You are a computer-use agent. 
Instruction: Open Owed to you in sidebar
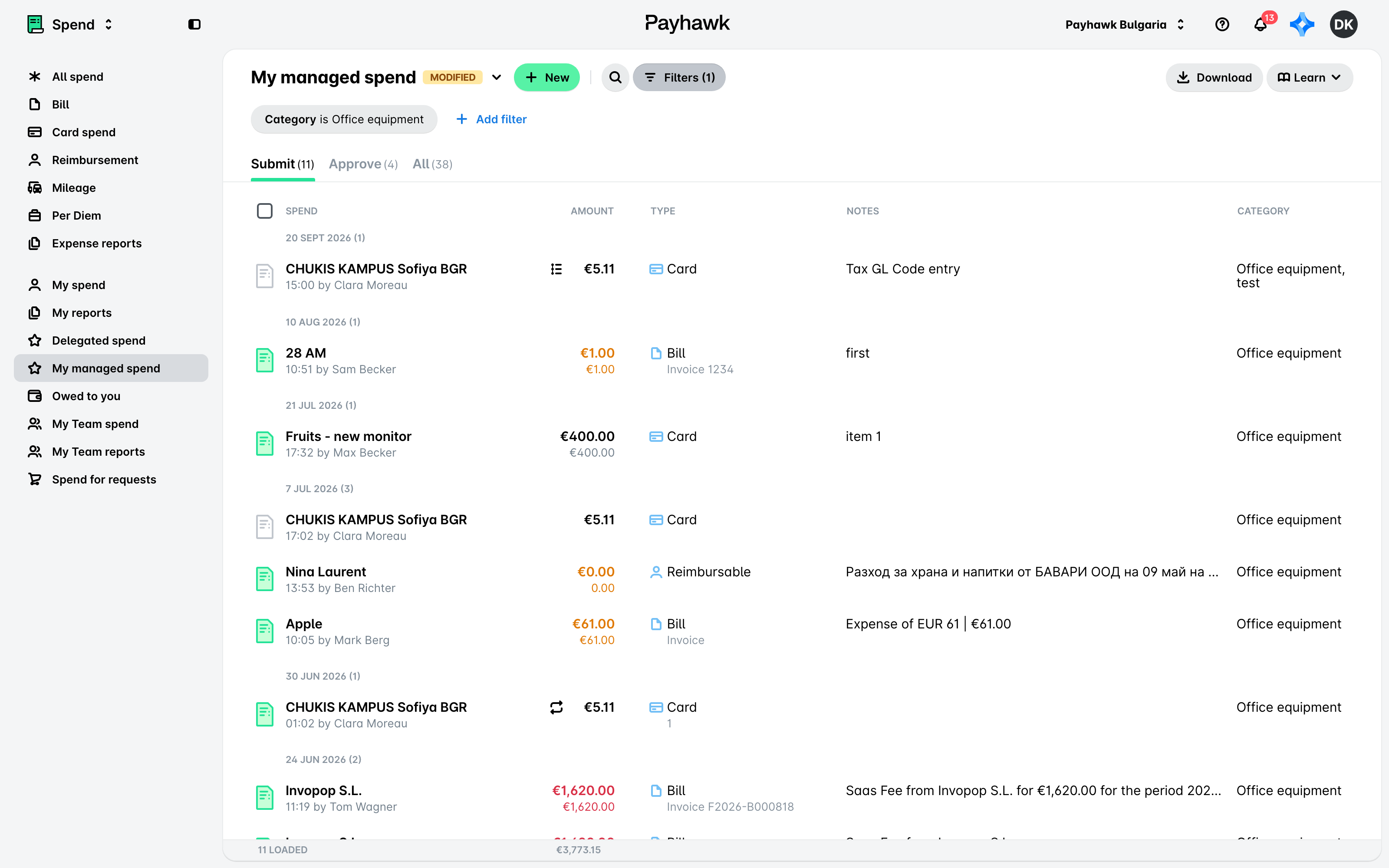click(x=111, y=396)
